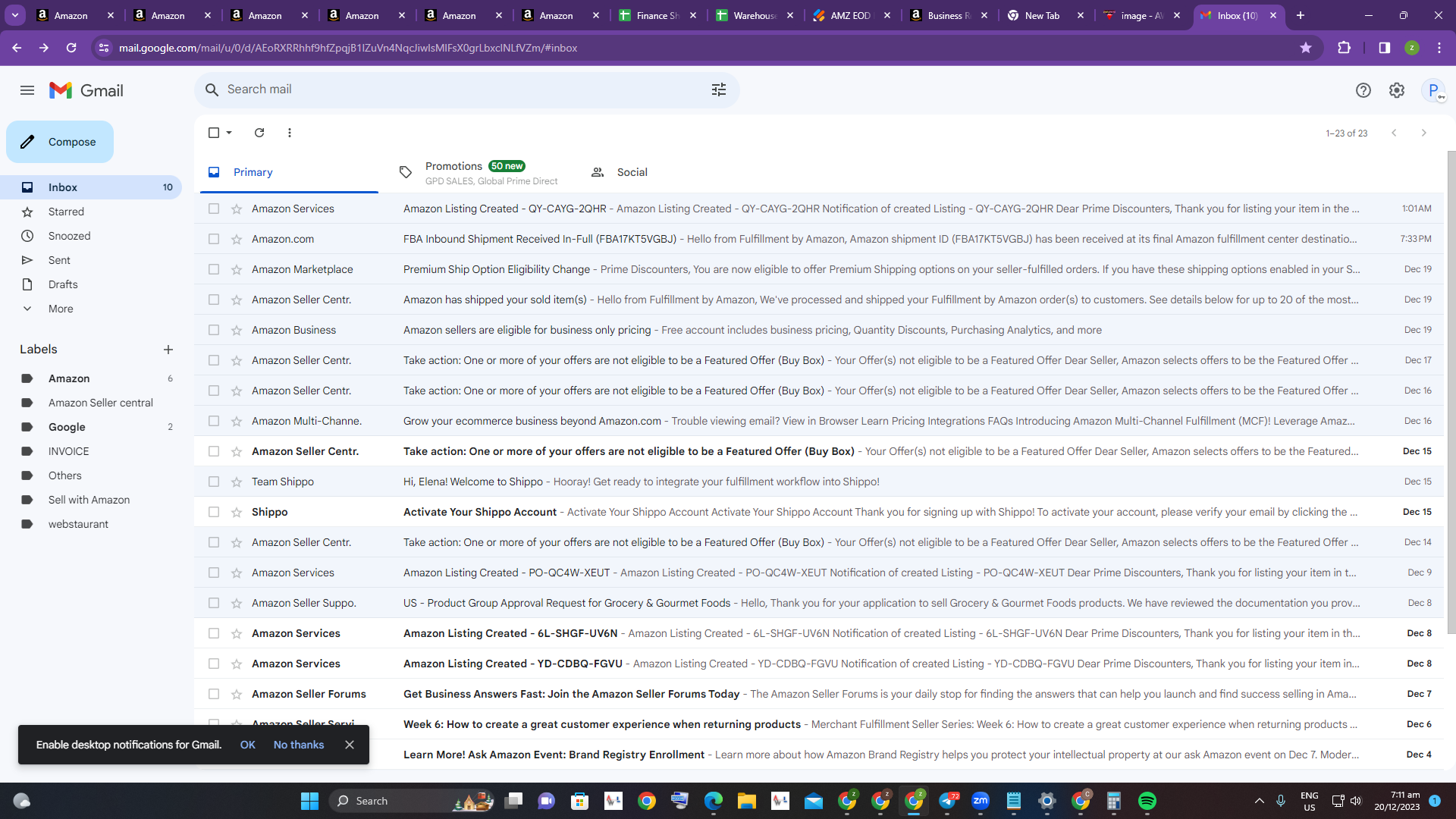The height and width of the screenshot is (819, 1456).
Task: Select checkbox for Activate Your Shippo Account email
Action: pos(214,512)
